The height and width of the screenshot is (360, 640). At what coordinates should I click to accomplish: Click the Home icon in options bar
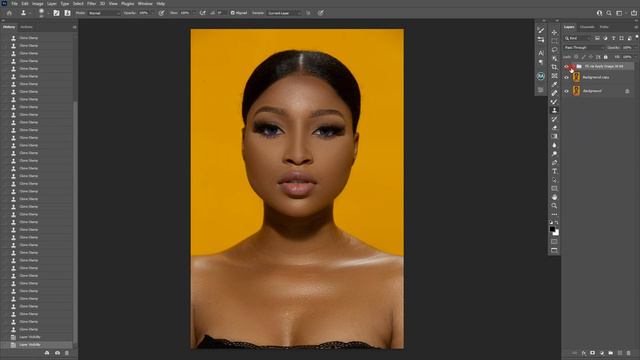(9, 13)
